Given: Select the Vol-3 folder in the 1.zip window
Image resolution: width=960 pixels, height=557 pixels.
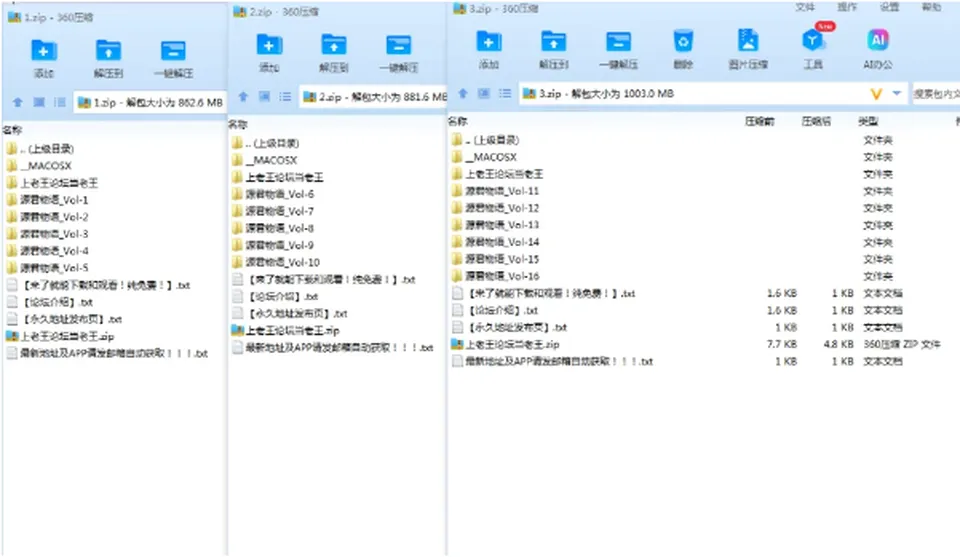Looking at the screenshot, I should (x=47, y=234).
